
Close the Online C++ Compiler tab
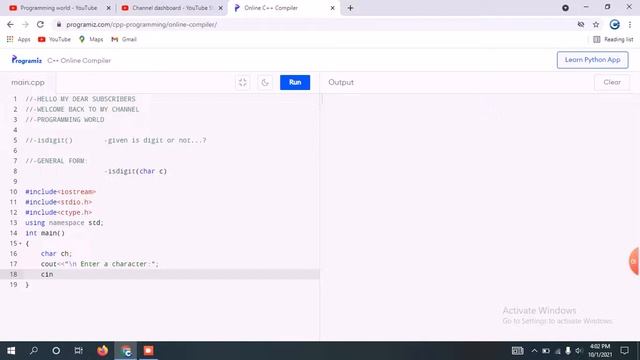(x=332, y=8)
